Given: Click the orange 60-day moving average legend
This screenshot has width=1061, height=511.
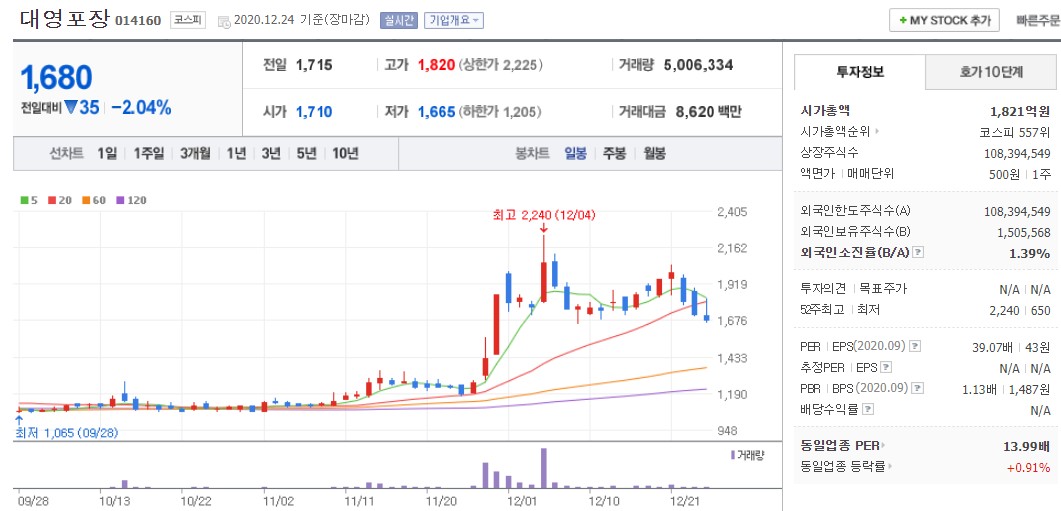Looking at the screenshot, I should (x=95, y=200).
